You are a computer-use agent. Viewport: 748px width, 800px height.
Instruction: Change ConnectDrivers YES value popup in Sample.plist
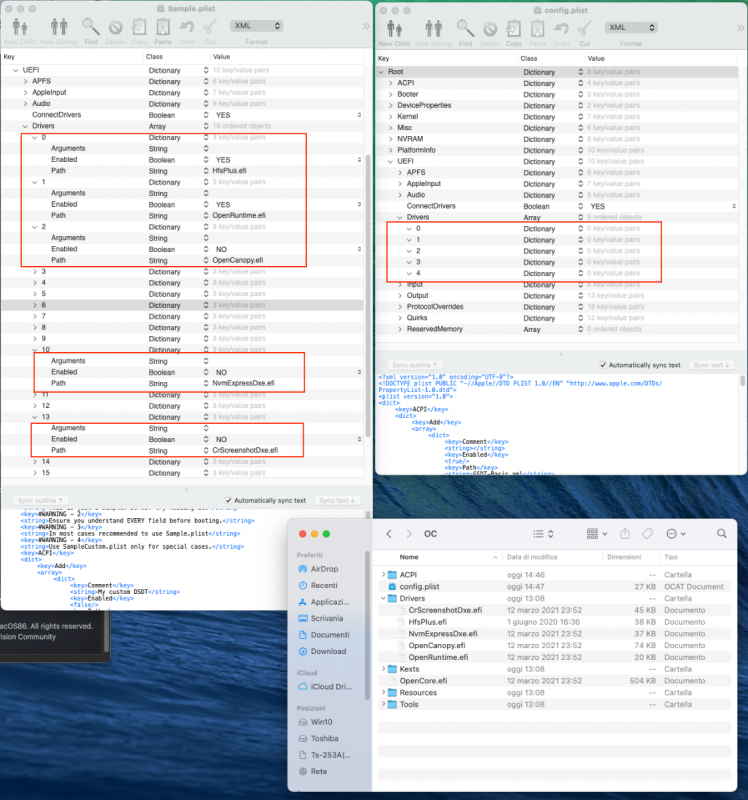pos(359,115)
